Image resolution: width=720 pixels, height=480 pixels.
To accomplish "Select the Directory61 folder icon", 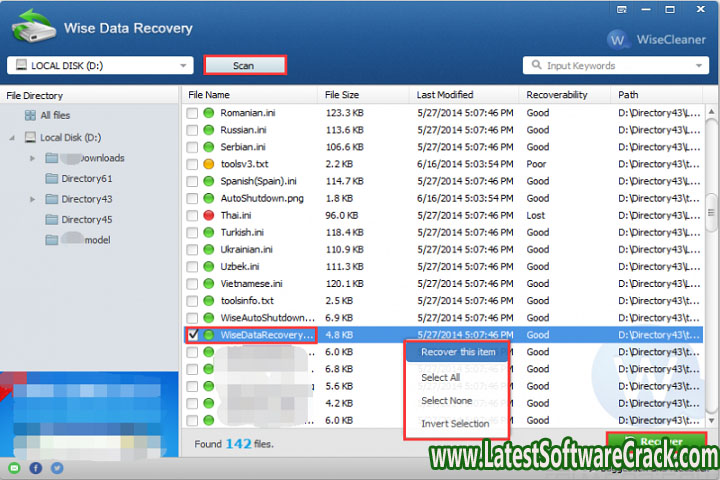I will (52, 178).
